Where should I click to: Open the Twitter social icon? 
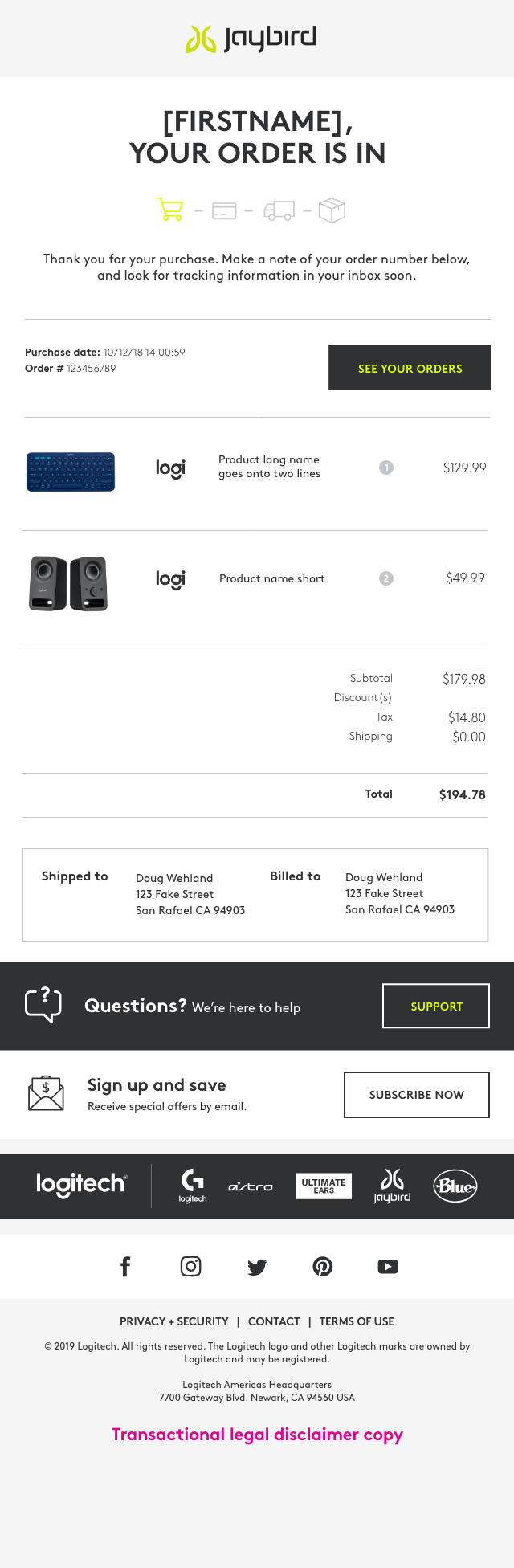(x=257, y=1267)
